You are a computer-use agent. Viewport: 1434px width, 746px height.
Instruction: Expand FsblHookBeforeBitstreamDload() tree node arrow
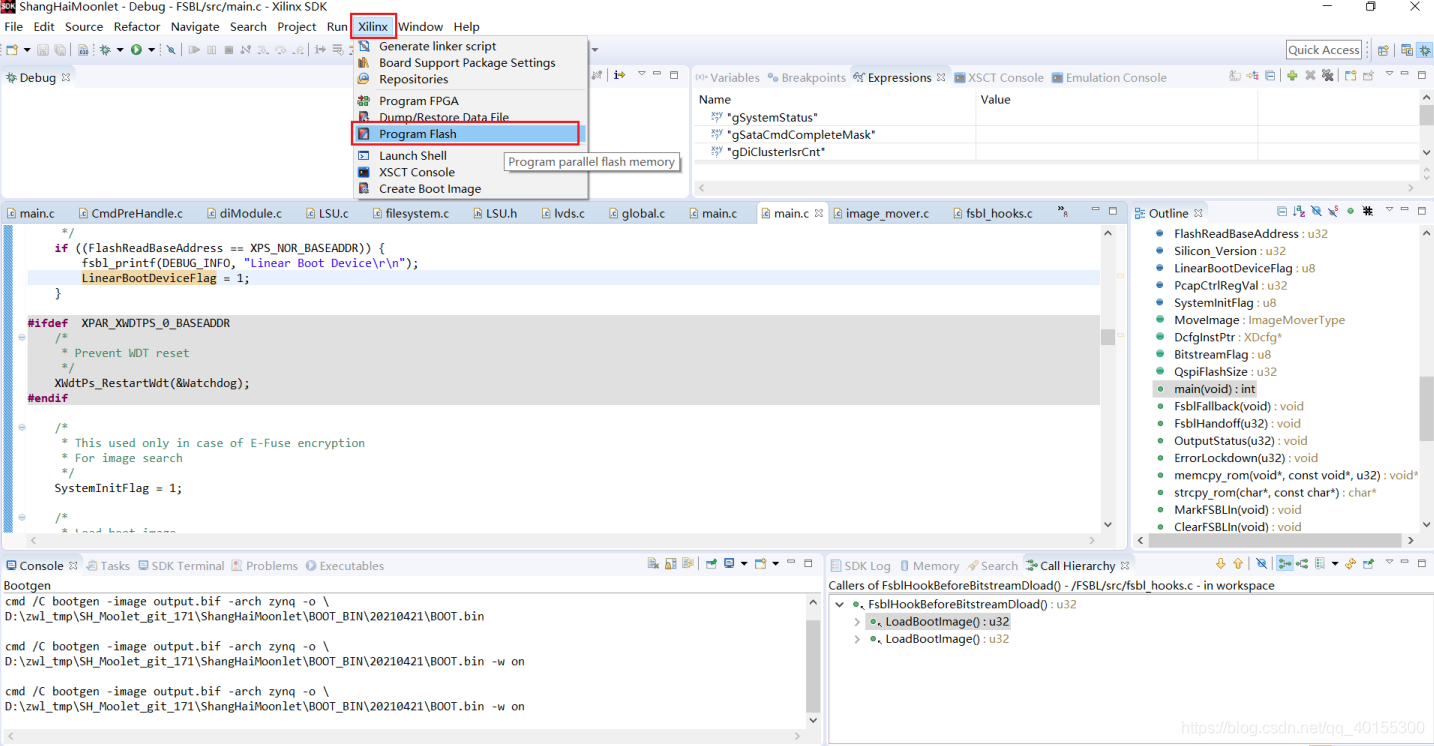point(840,604)
